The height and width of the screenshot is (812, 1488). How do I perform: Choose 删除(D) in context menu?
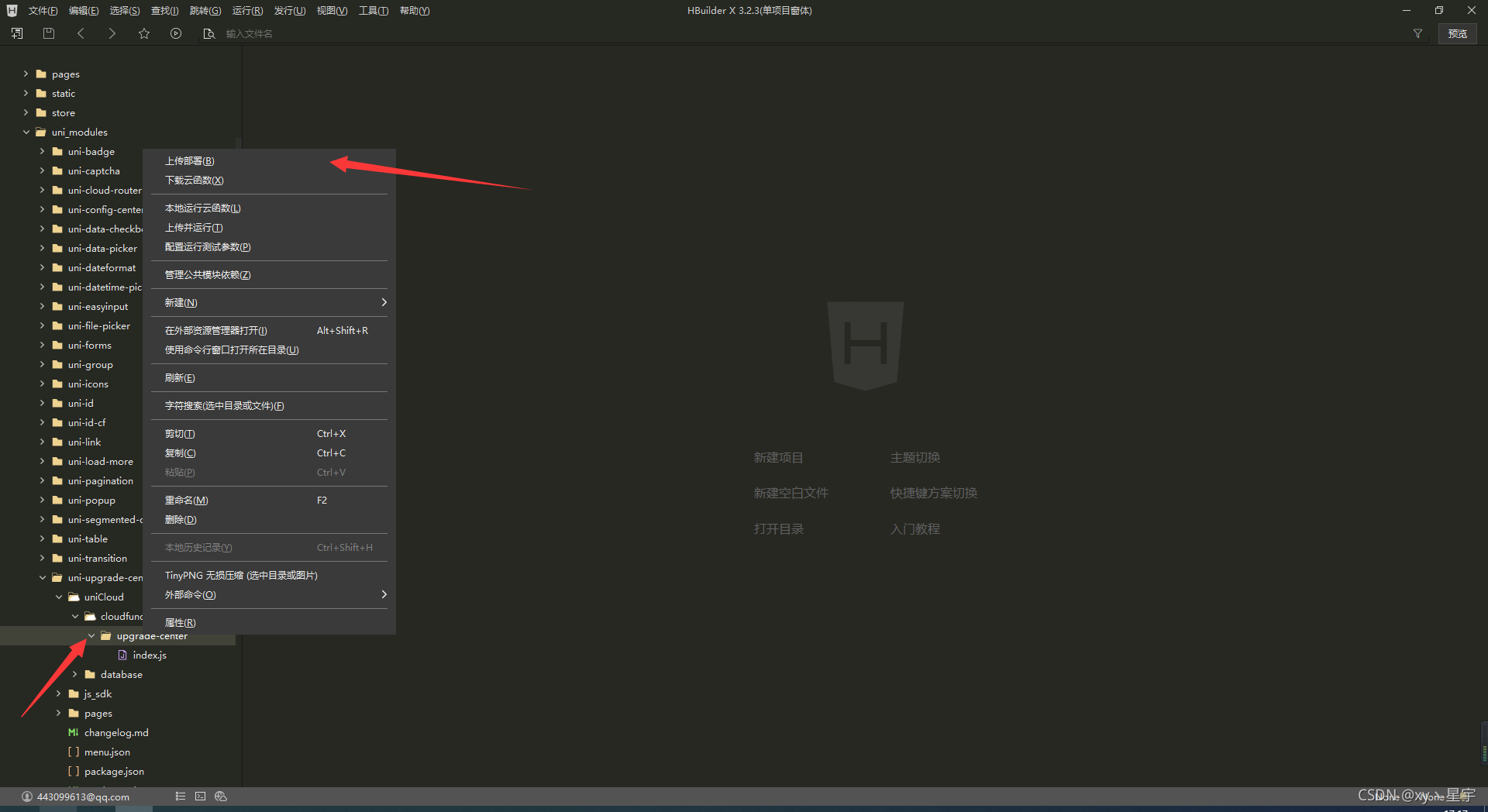pyautogui.click(x=269, y=519)
